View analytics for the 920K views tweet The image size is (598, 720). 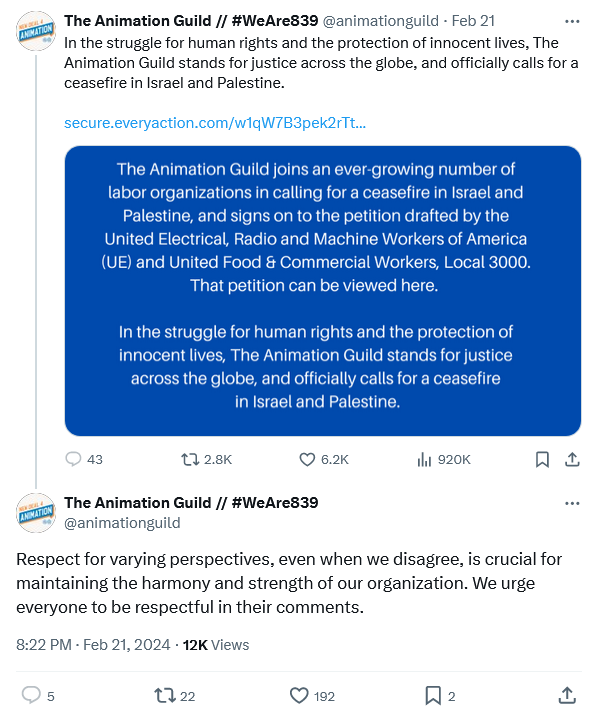click(444, 459)
